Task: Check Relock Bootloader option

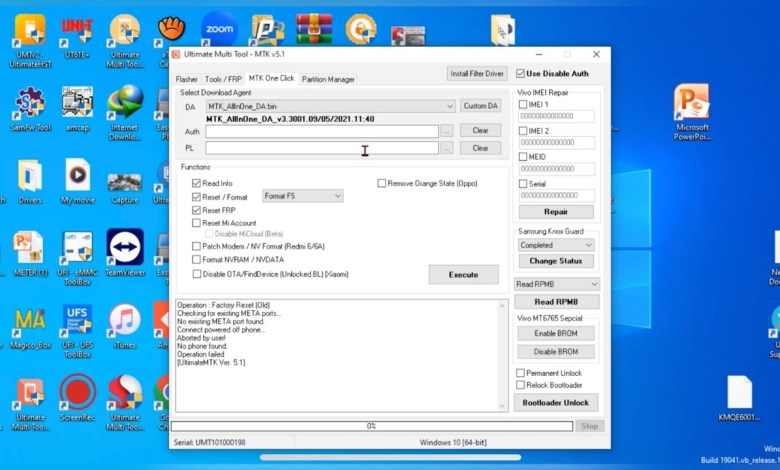Action: (x=520, y=385)
